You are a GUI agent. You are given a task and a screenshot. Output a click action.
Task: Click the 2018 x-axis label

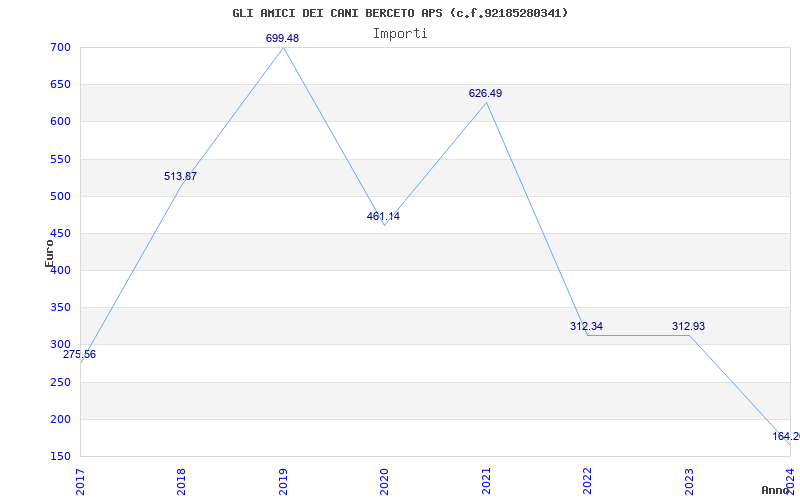(x=182, y=482)
